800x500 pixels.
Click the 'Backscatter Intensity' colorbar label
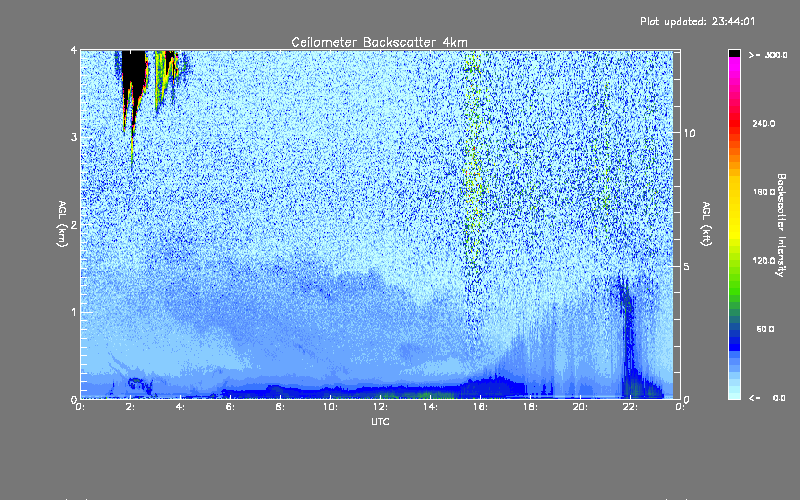pos(781,225)
